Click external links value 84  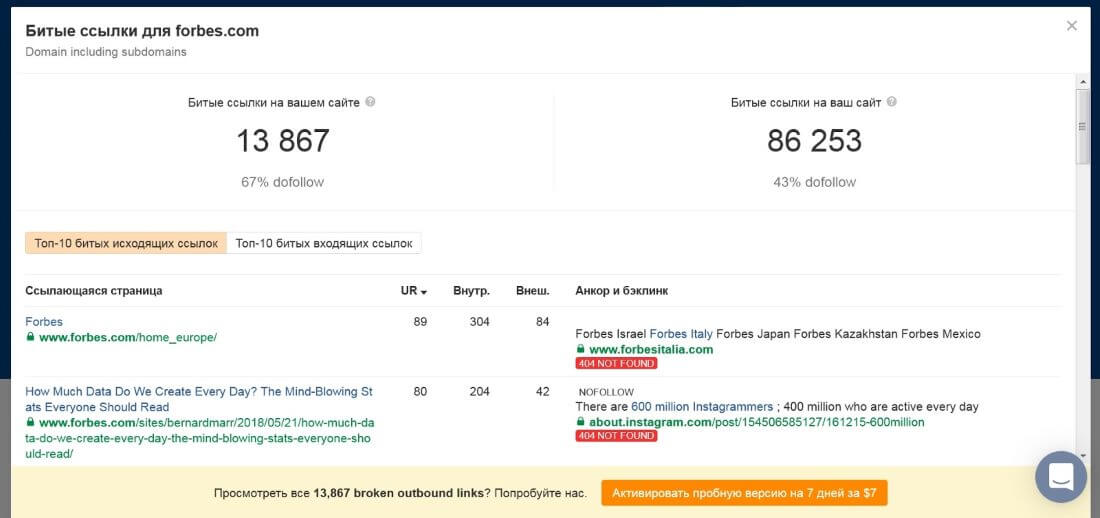tap(542, 321)
